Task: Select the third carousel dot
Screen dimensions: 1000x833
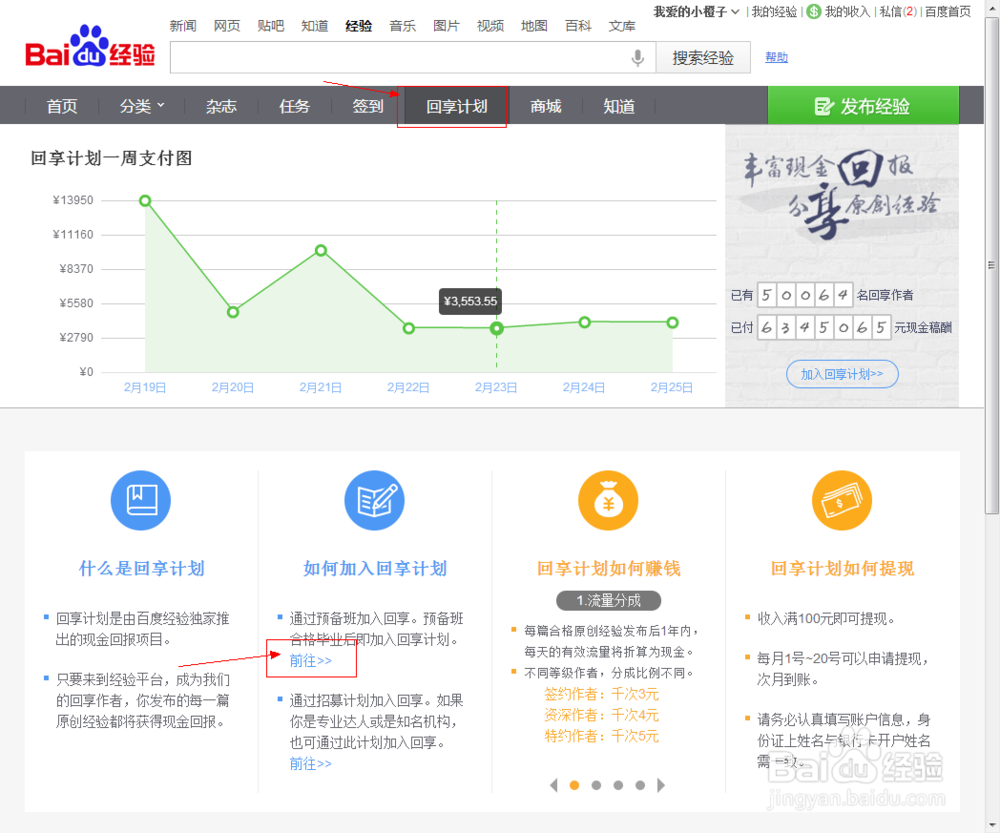Action: pyautogui.click(x=618, y=785)
